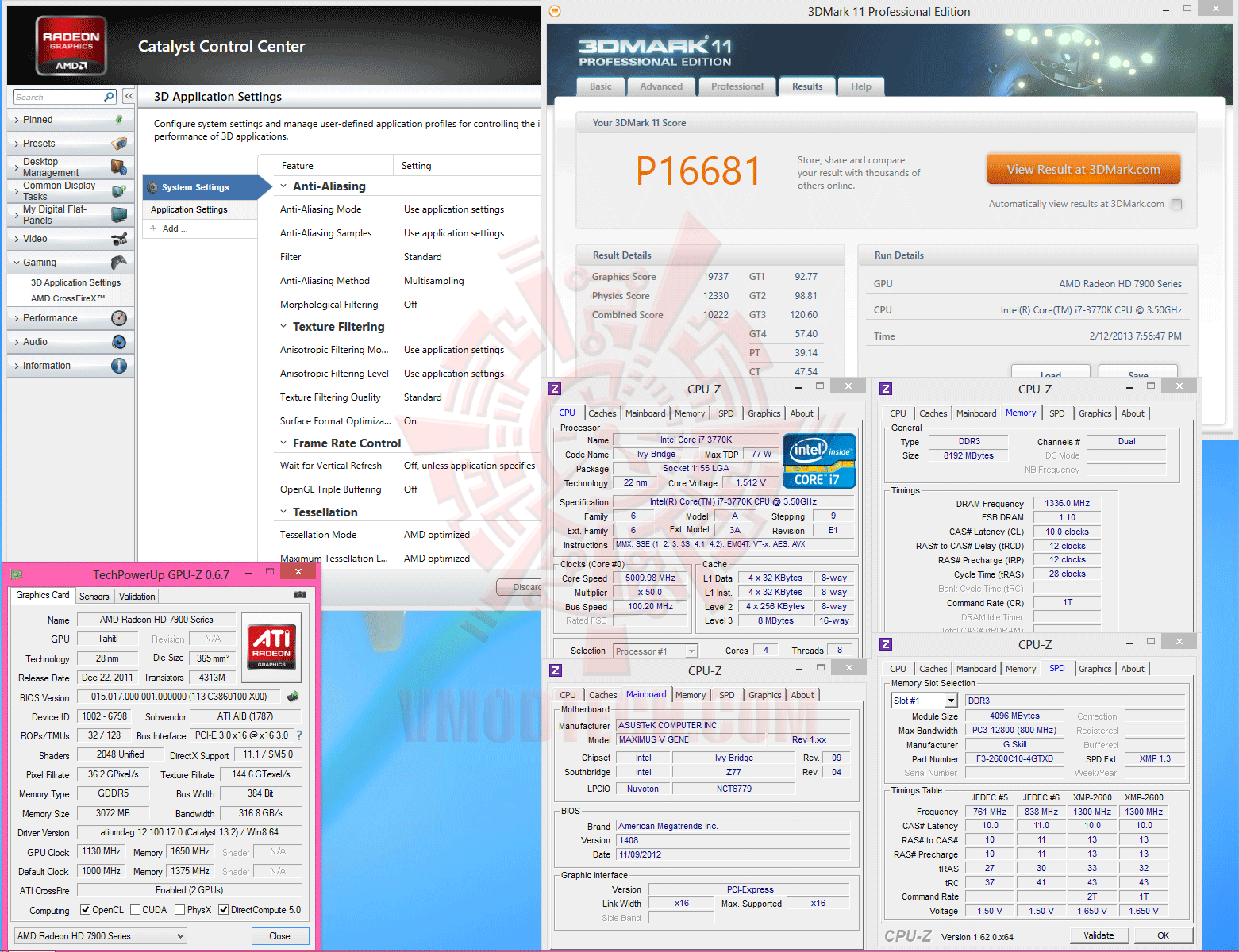Enable the PhysX checkbox in GPU-Z

click(179, 910)
